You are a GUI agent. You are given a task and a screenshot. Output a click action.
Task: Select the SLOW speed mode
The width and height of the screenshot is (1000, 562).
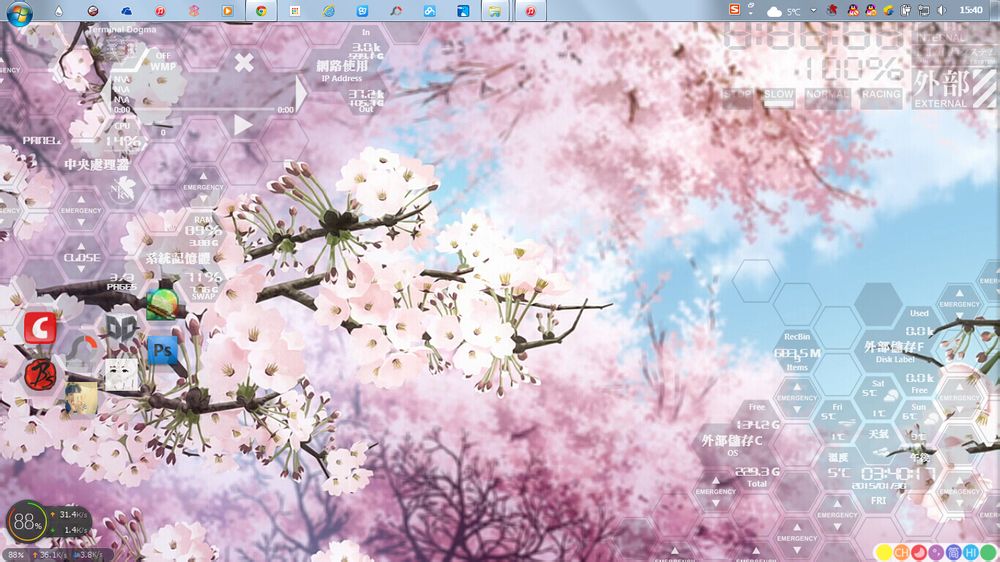[778, 96]
